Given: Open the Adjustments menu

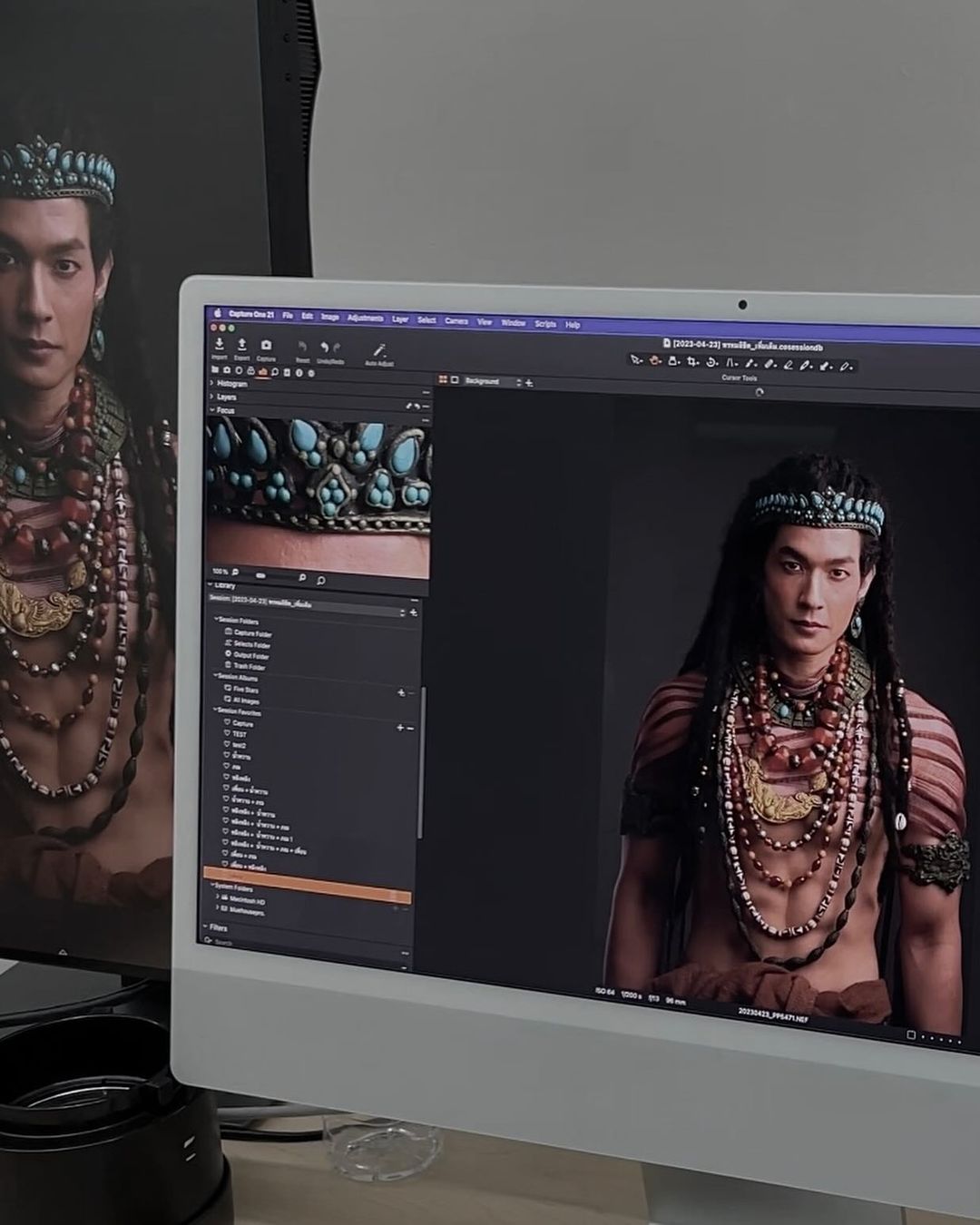Looking at the screenshot, I should [x=366, y=318].
